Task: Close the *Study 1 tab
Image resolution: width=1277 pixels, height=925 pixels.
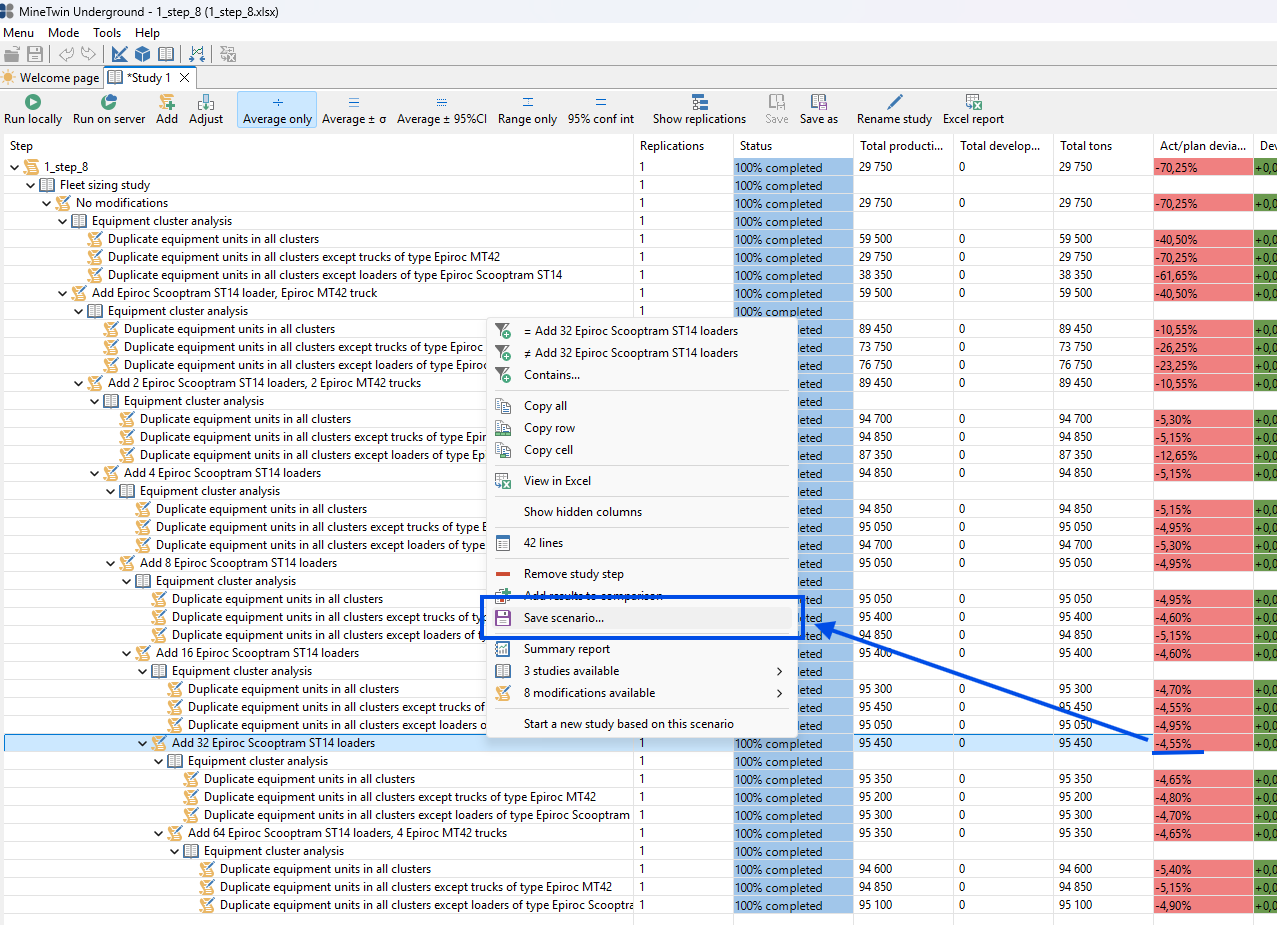Action: tap(185, 77)
